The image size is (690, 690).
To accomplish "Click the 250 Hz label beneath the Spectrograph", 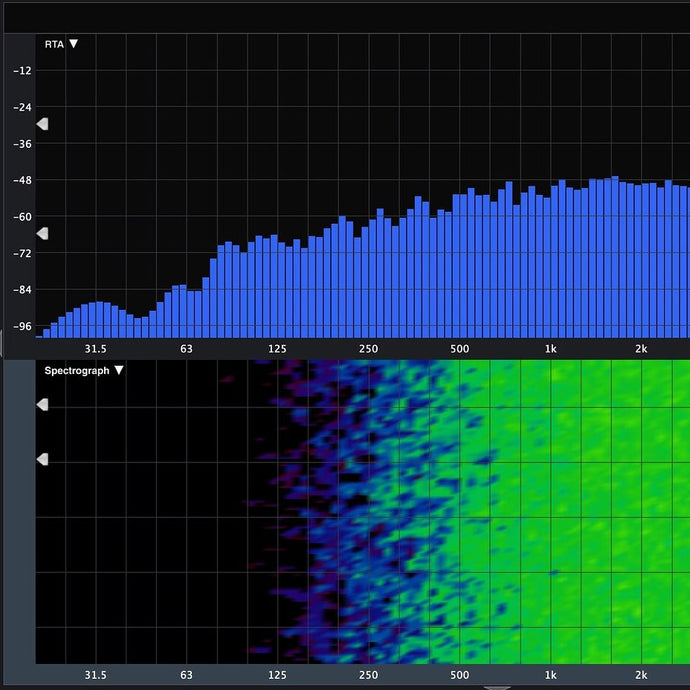I will pyautogui.click(x=368, y=675).
